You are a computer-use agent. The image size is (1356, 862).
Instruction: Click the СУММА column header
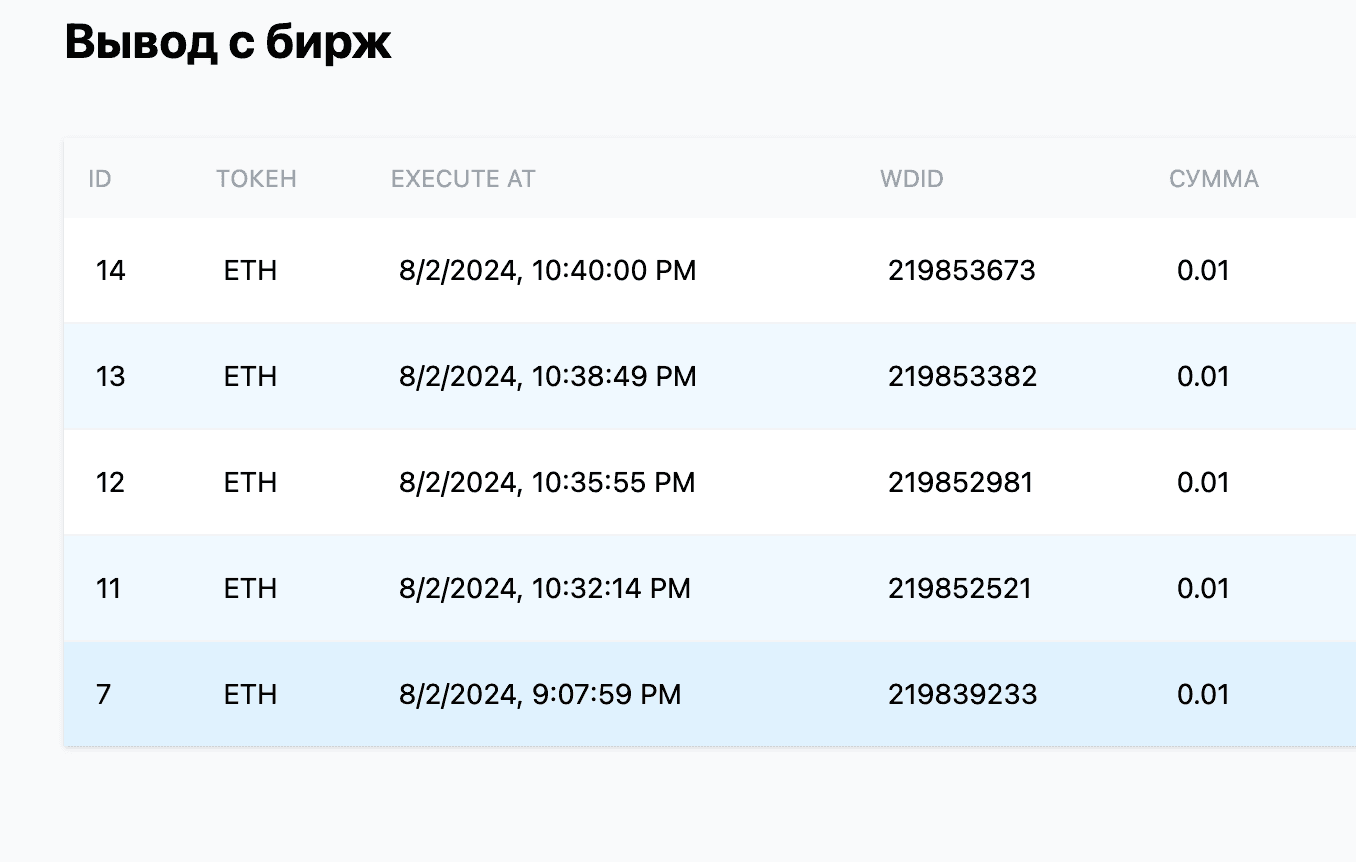[x=1213, y=179]
